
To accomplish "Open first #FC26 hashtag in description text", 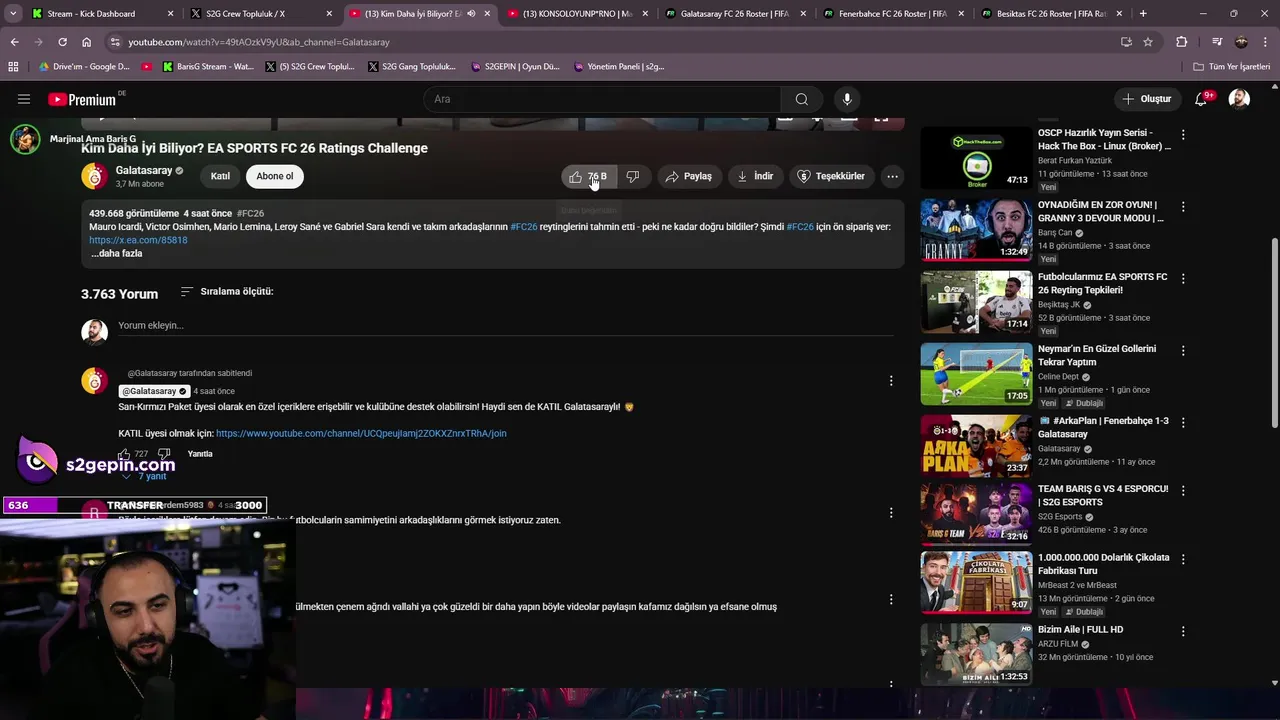I will pyautogui.click(x=524, y=227).
